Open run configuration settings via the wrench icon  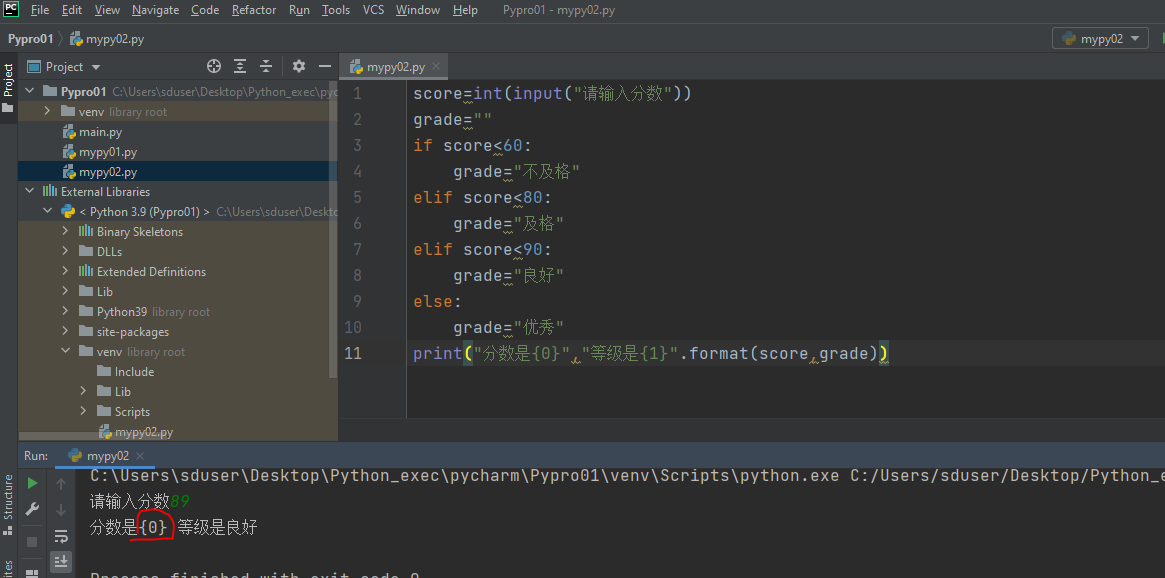point(32,510)
